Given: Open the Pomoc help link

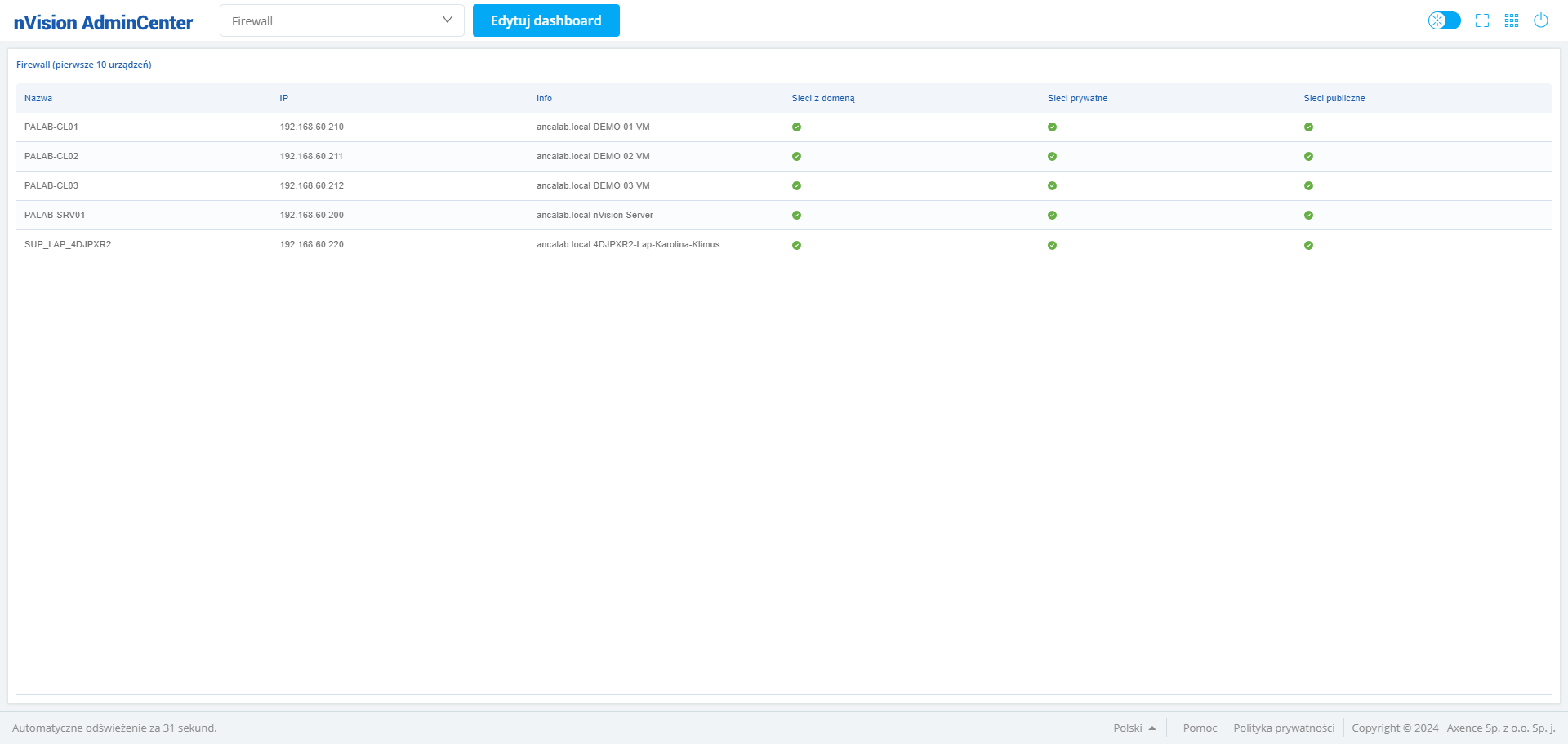Looking at the screenshot, I should pos(1200,728).
